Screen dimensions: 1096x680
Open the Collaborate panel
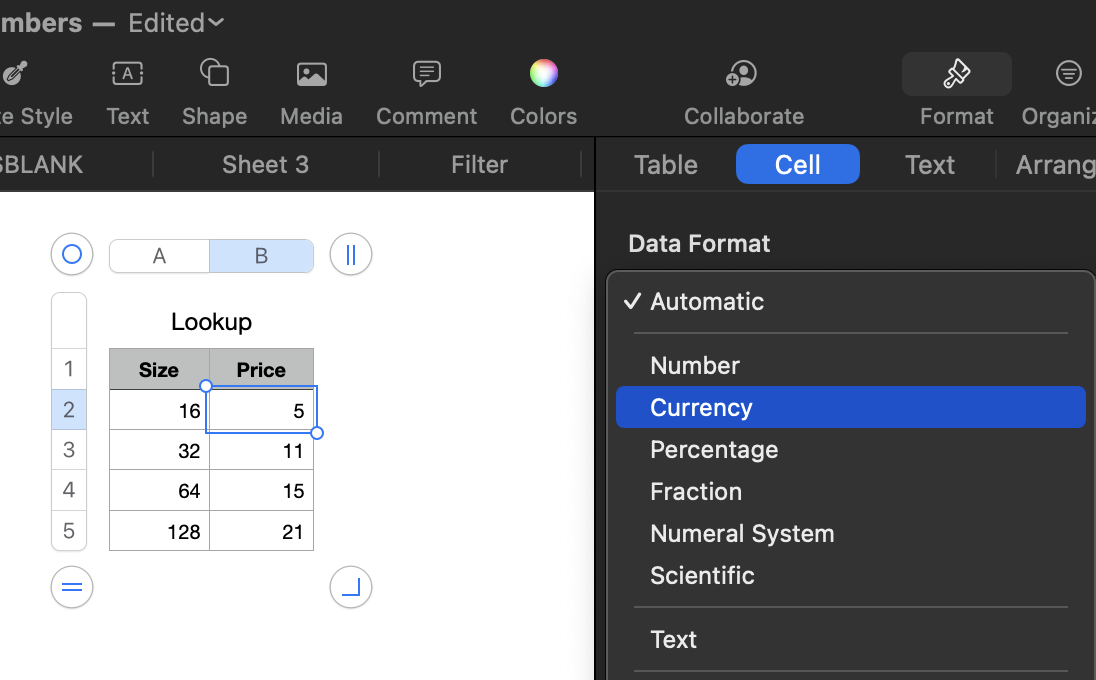click(743, 73)
